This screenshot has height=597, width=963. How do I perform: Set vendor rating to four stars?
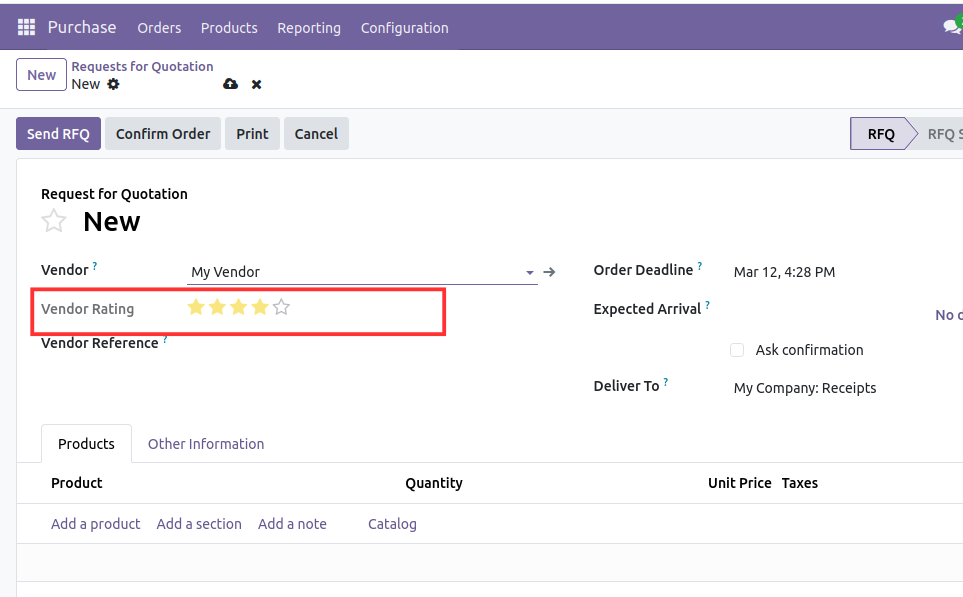coord(260,306)
